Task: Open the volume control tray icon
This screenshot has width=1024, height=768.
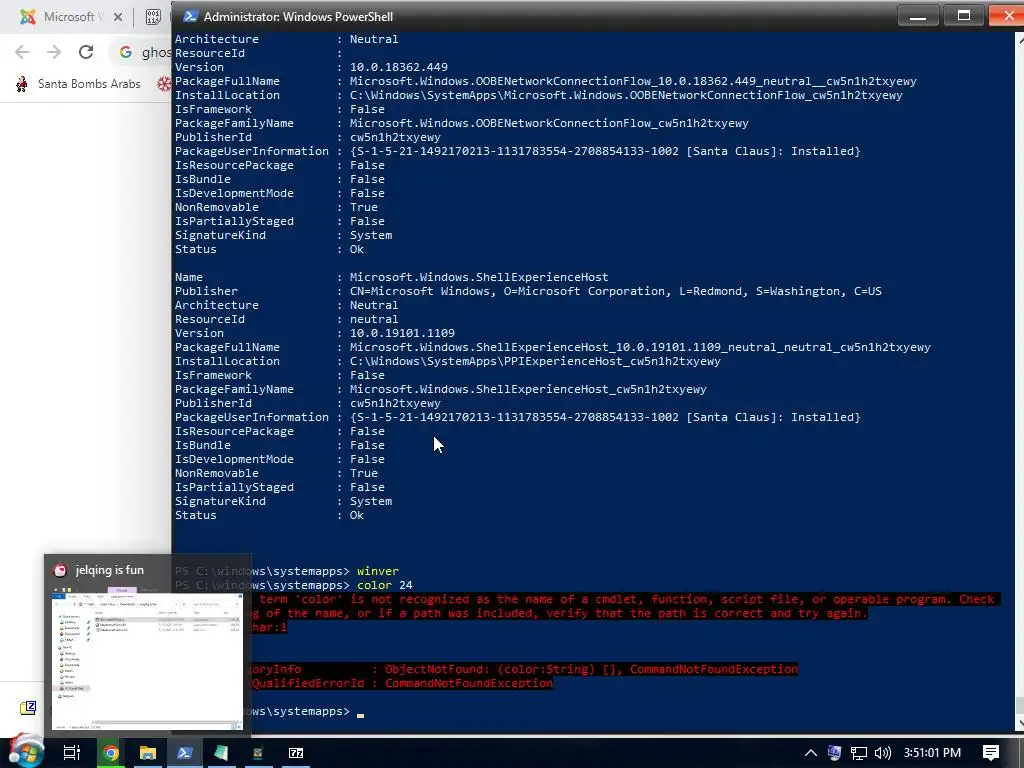Action: 883,753
